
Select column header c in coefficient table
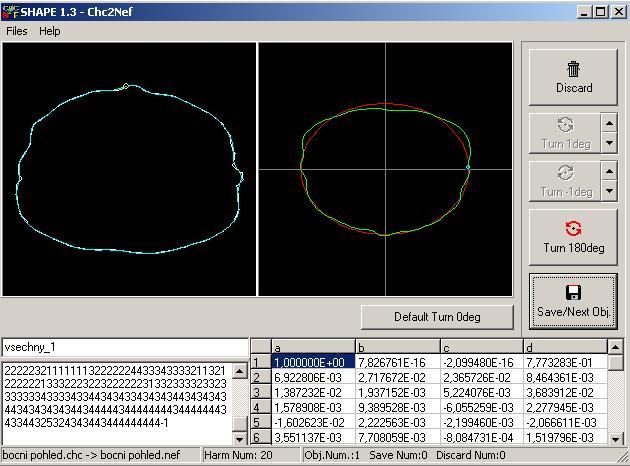click(x=481, y=347)
